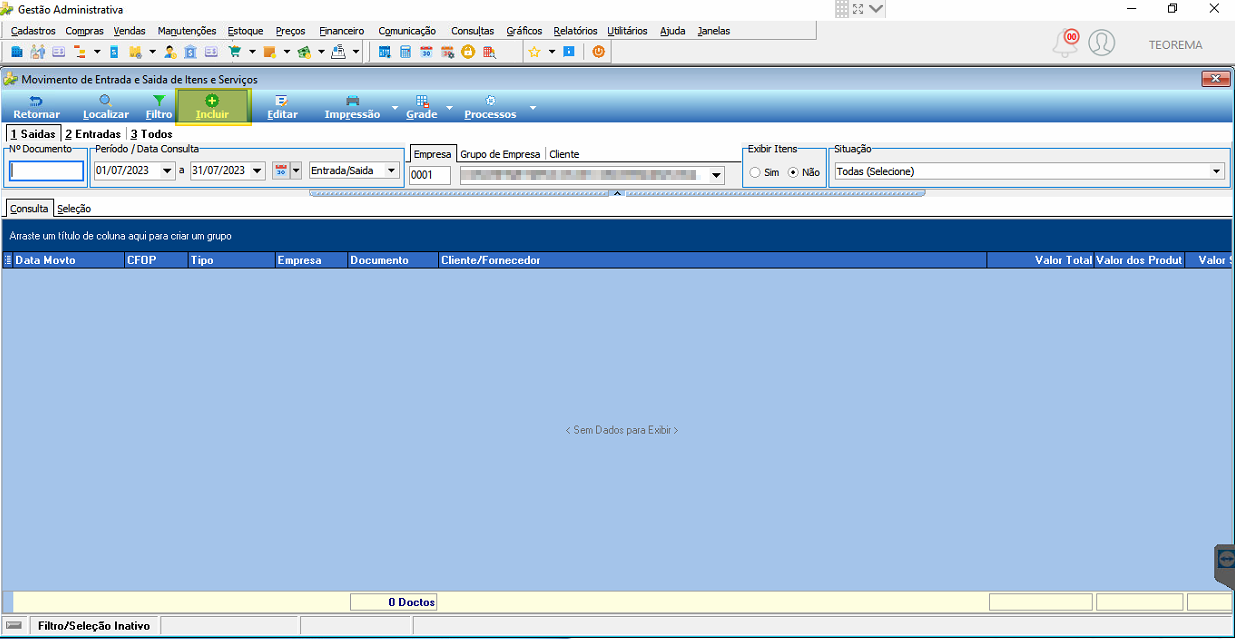This screenshot has height=639, width=1235.
Task: Sort by Cliente/Fornecedor column header
Action: click(712, 260)
